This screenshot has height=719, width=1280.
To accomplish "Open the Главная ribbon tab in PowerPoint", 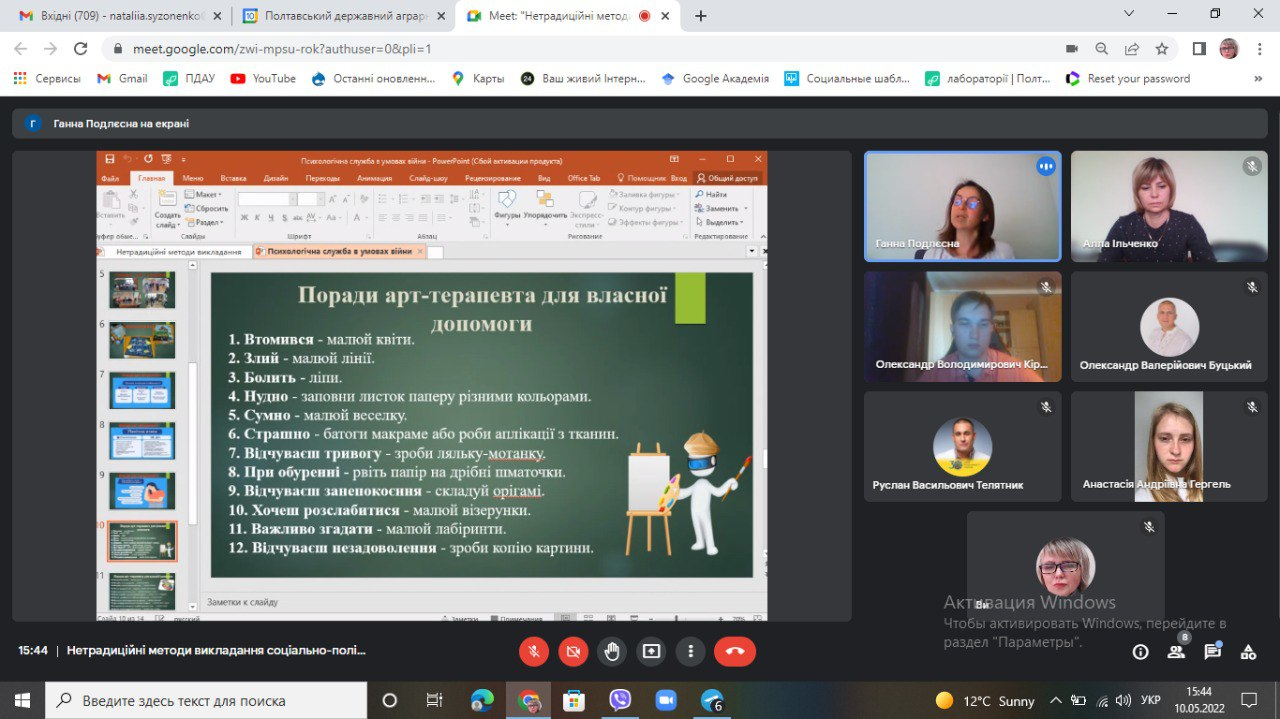I will coord(152,178).
